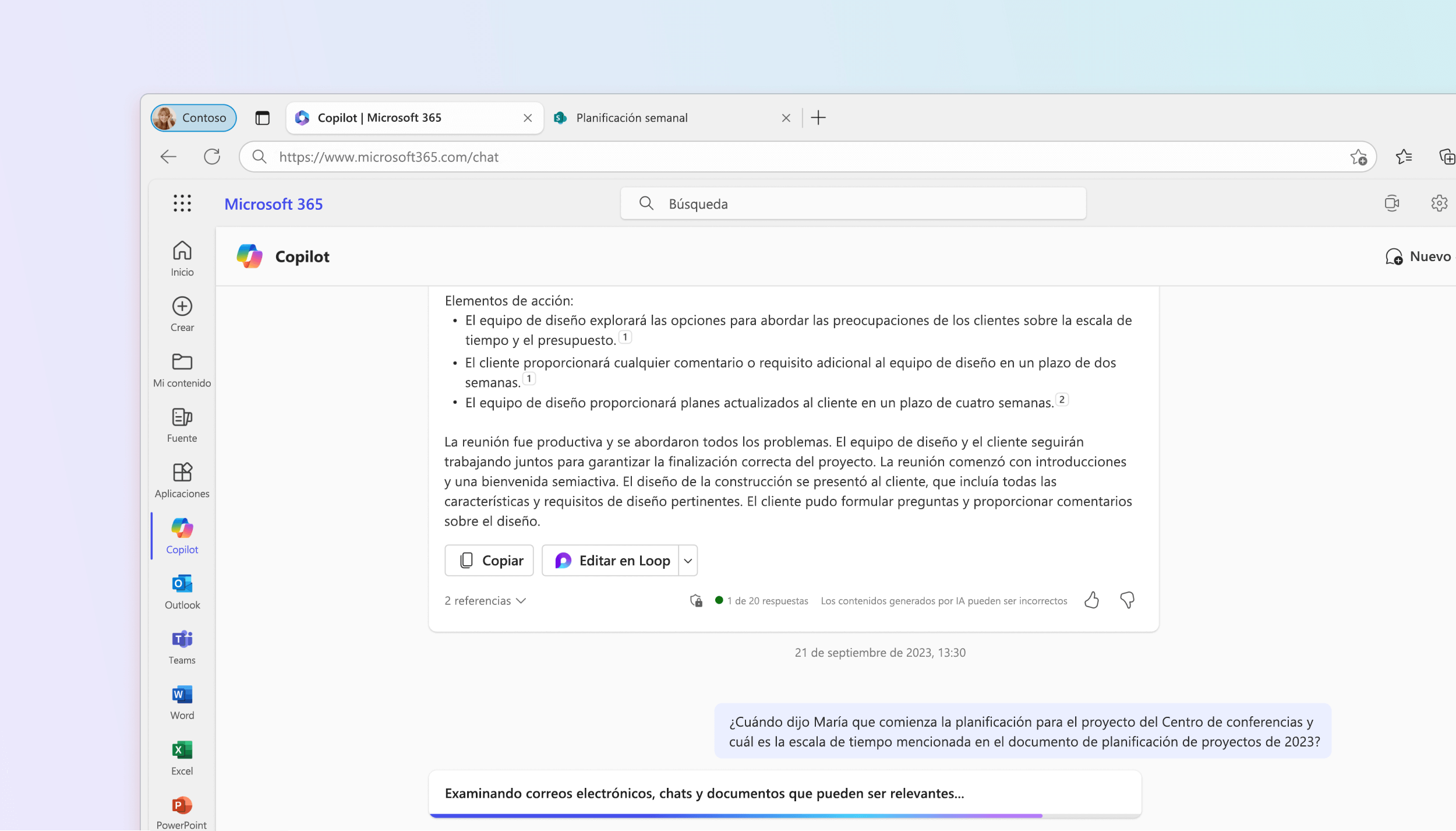Open the dropdown next to Editar en Loop
Image resolution: width=1456 pixels, height=831 pixels.
[x=689, y=560]
